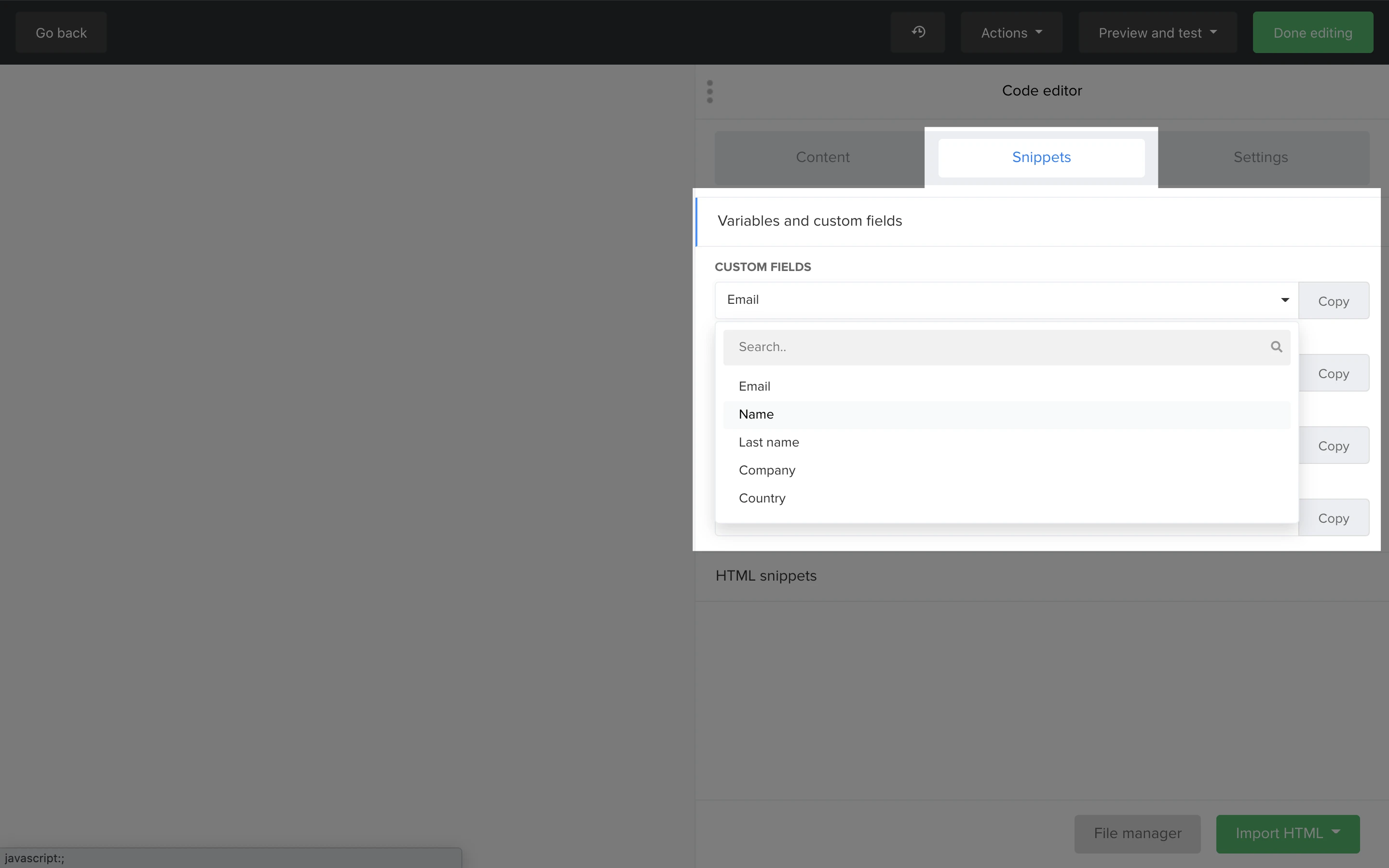
Task: Switch to the Settings tab
Action: 1260,157
